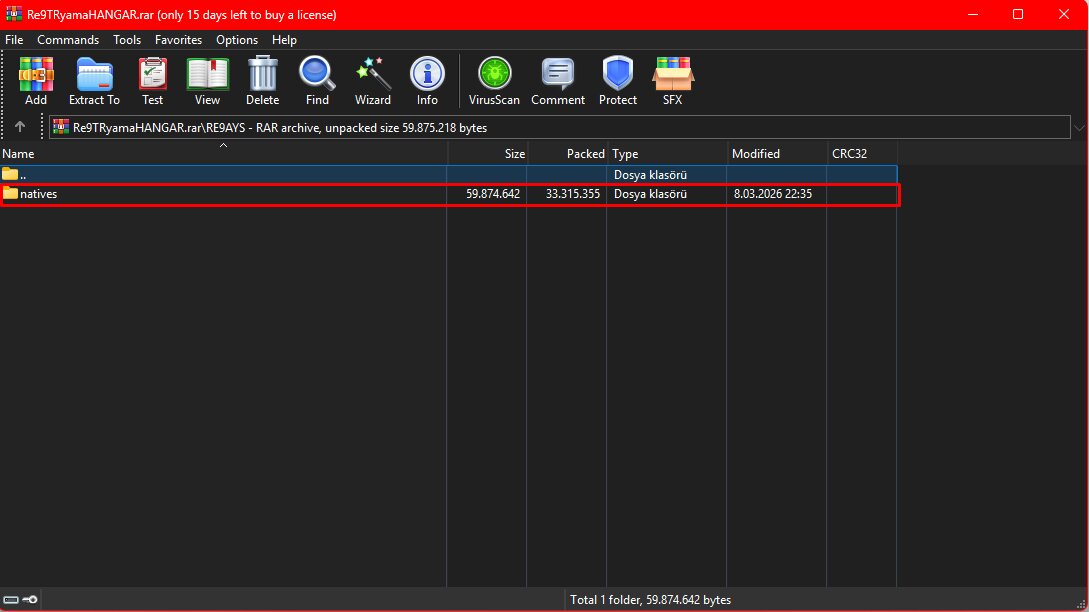Click the Extract To toolbar icon
The image size is (1089, 612).
pos(94,81)
